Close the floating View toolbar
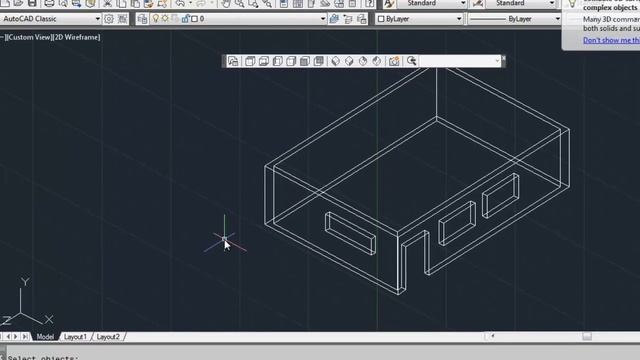Viewport: 640px width, 360px height. [x=503, y=58]
